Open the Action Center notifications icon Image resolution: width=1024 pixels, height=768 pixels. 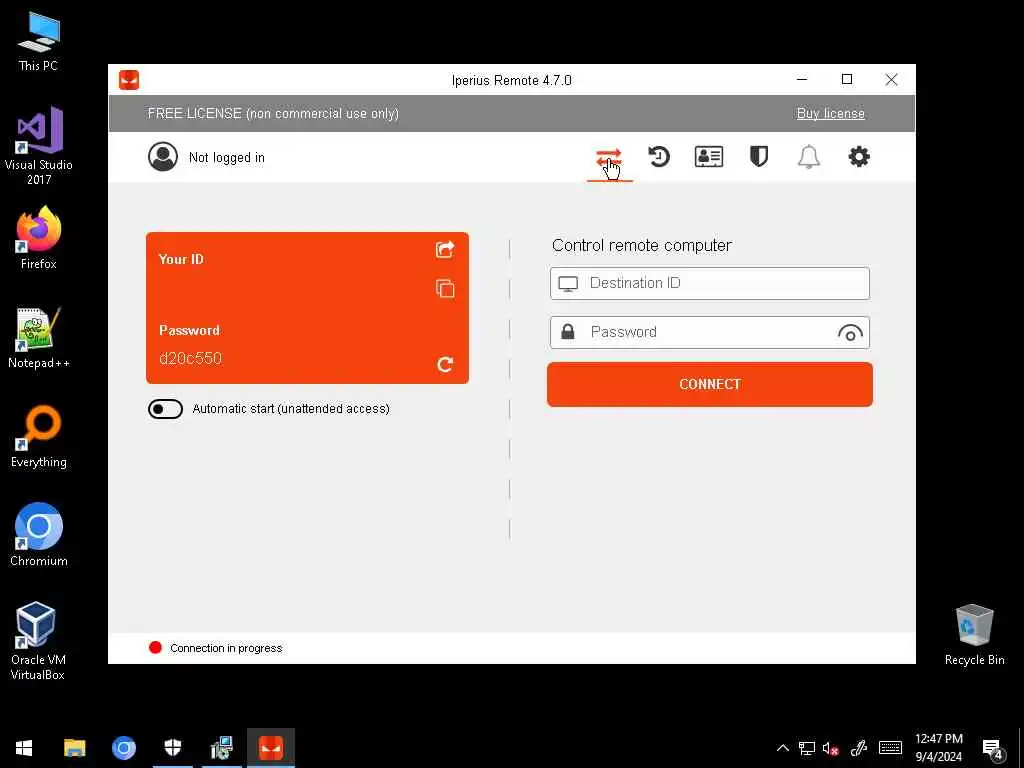coord(993,750)
